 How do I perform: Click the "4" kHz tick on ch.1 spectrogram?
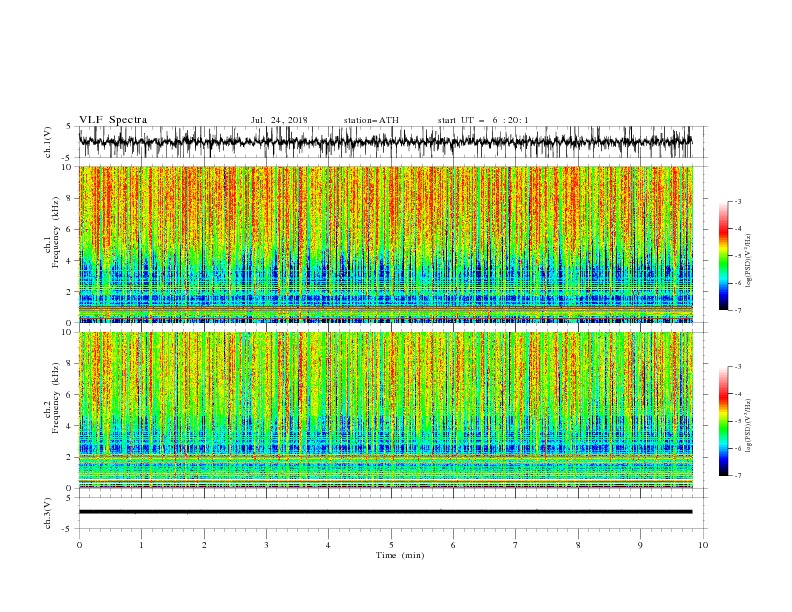69,261
